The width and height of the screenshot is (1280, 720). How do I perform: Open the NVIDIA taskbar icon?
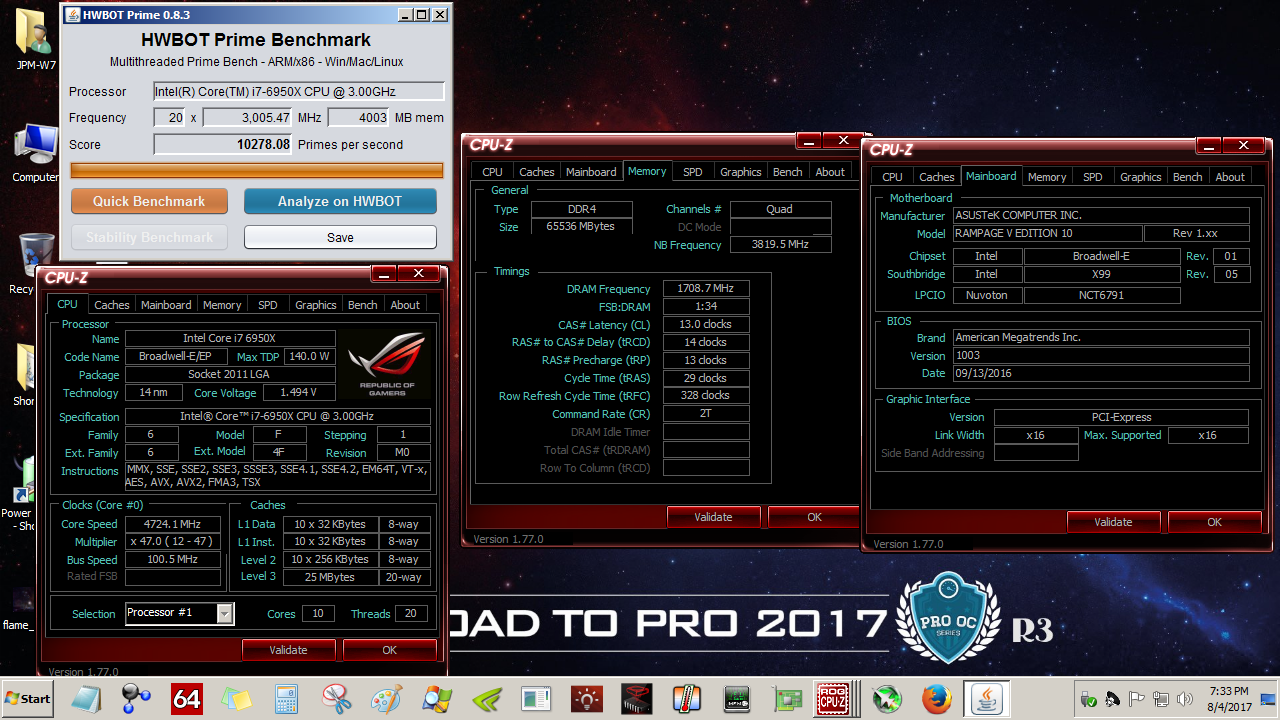tap(487, 698)
